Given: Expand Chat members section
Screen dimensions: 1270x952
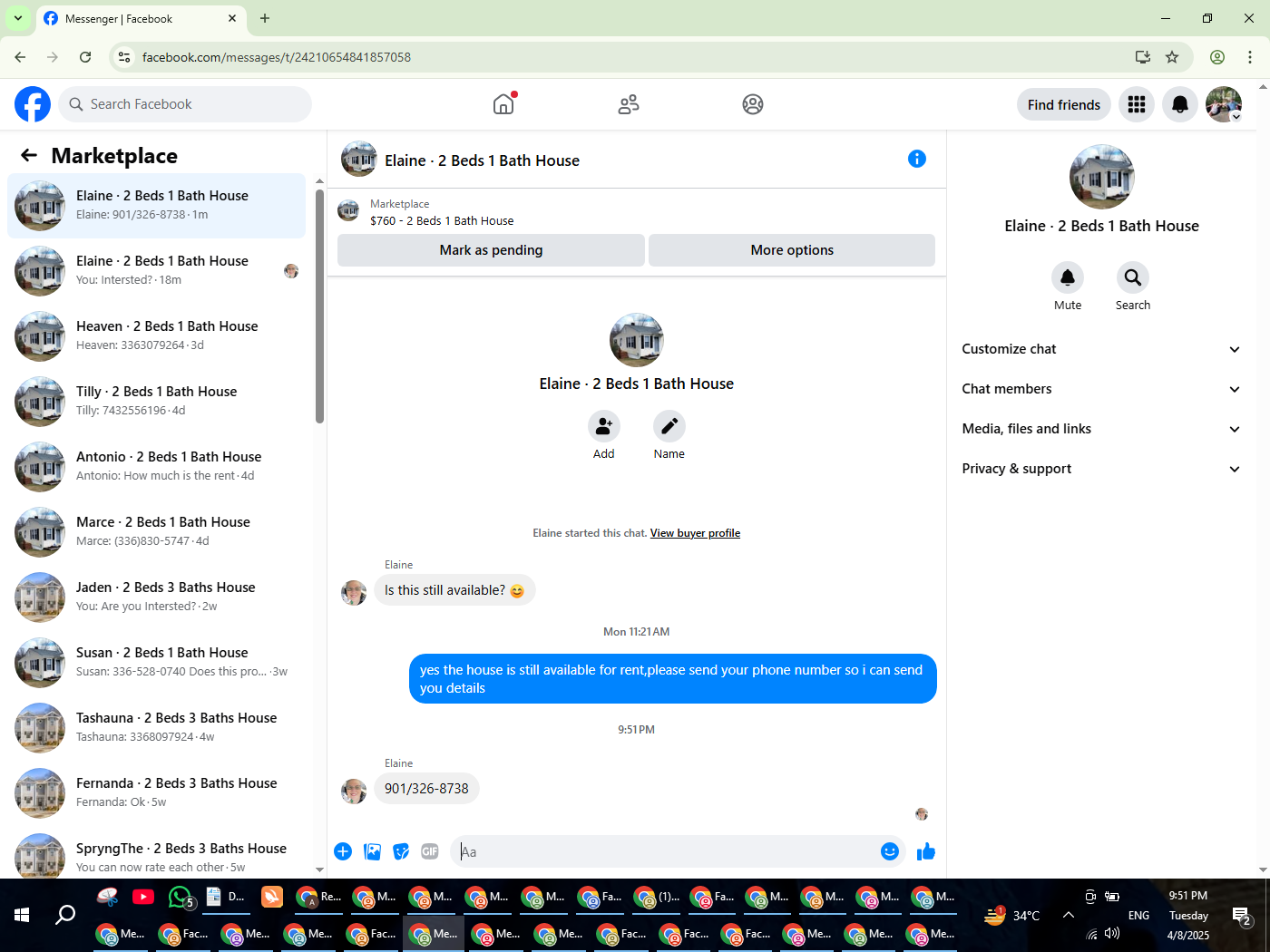Looking at the screenshot, I should click(1102, 389).
